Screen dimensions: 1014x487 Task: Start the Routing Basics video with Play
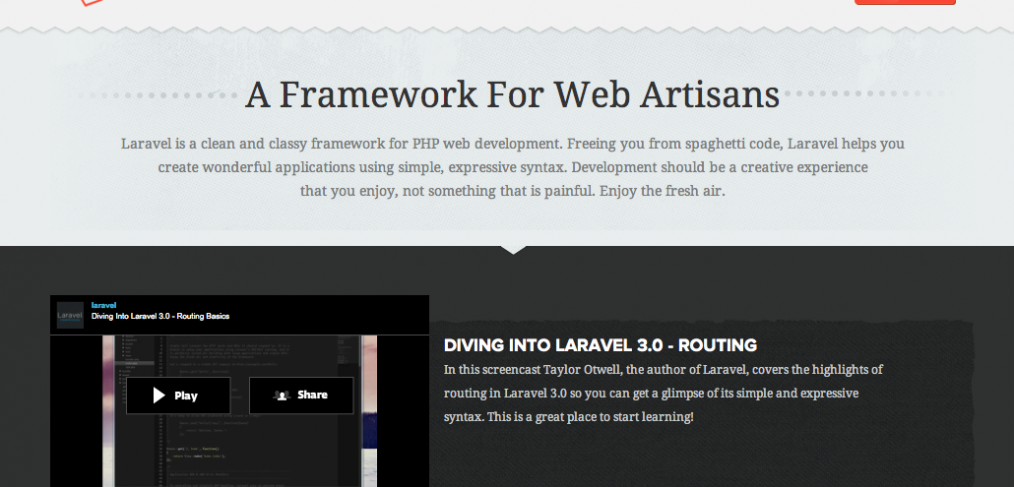[x=178, y=395]
